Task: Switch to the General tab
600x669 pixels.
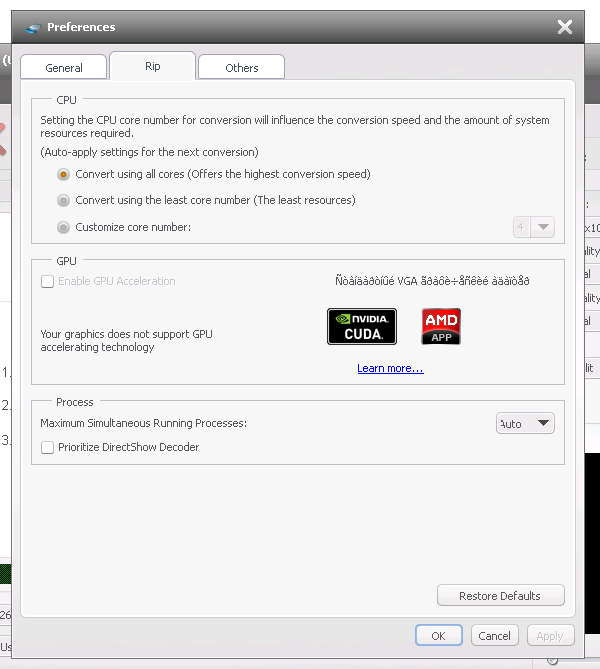Action: tap(64, 67)
